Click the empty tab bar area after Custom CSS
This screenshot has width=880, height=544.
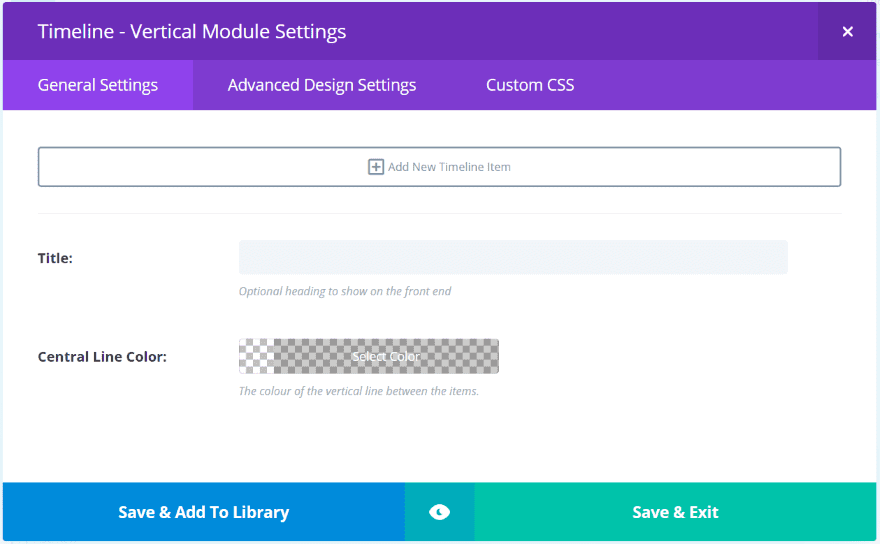point(730,85)
